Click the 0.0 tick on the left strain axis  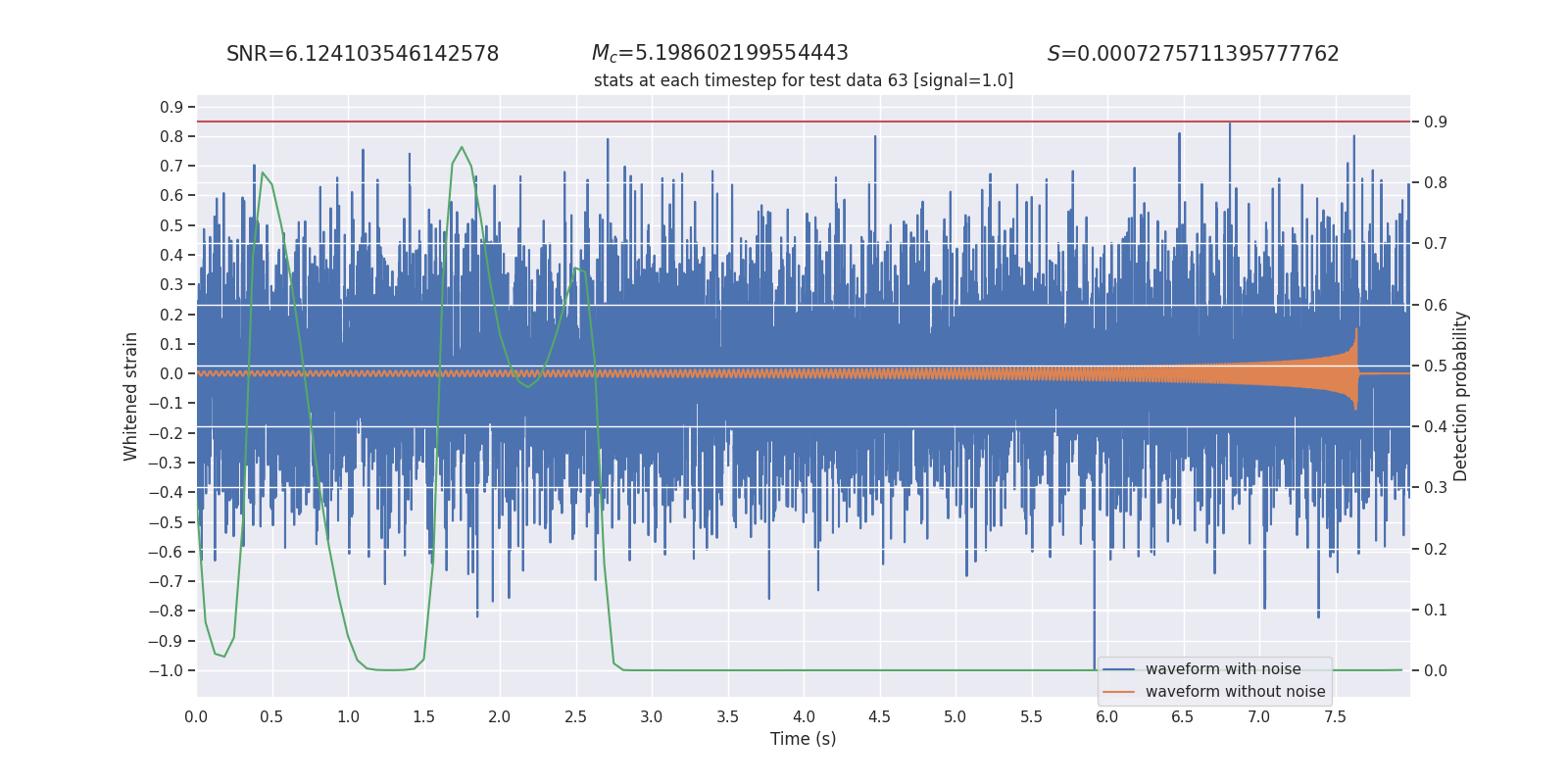(x=171, y=373)
